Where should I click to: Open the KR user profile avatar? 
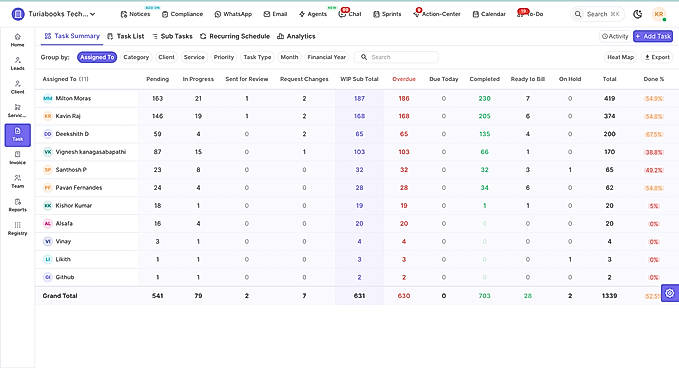pos(659,14)
